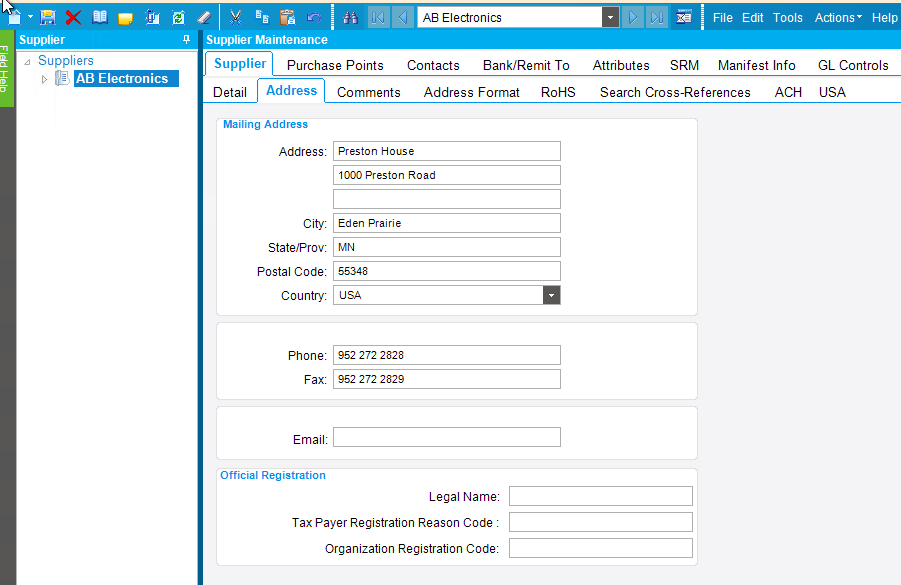Open the AB Electronics supplier dropdown
Screen dimensions: 901x585
[x=610, y=17]
